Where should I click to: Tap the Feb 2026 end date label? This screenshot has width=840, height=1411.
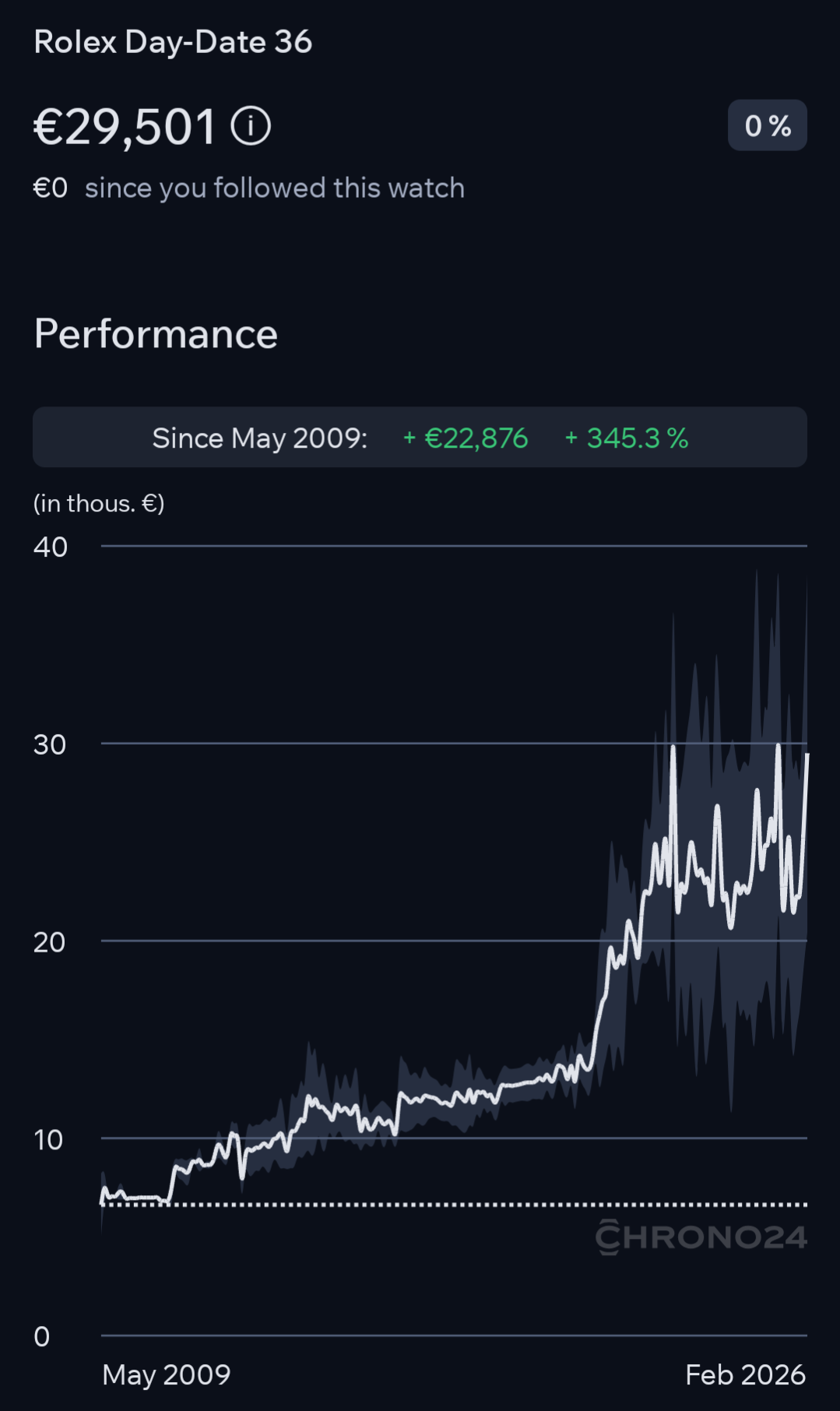(x=745, y=1375)
